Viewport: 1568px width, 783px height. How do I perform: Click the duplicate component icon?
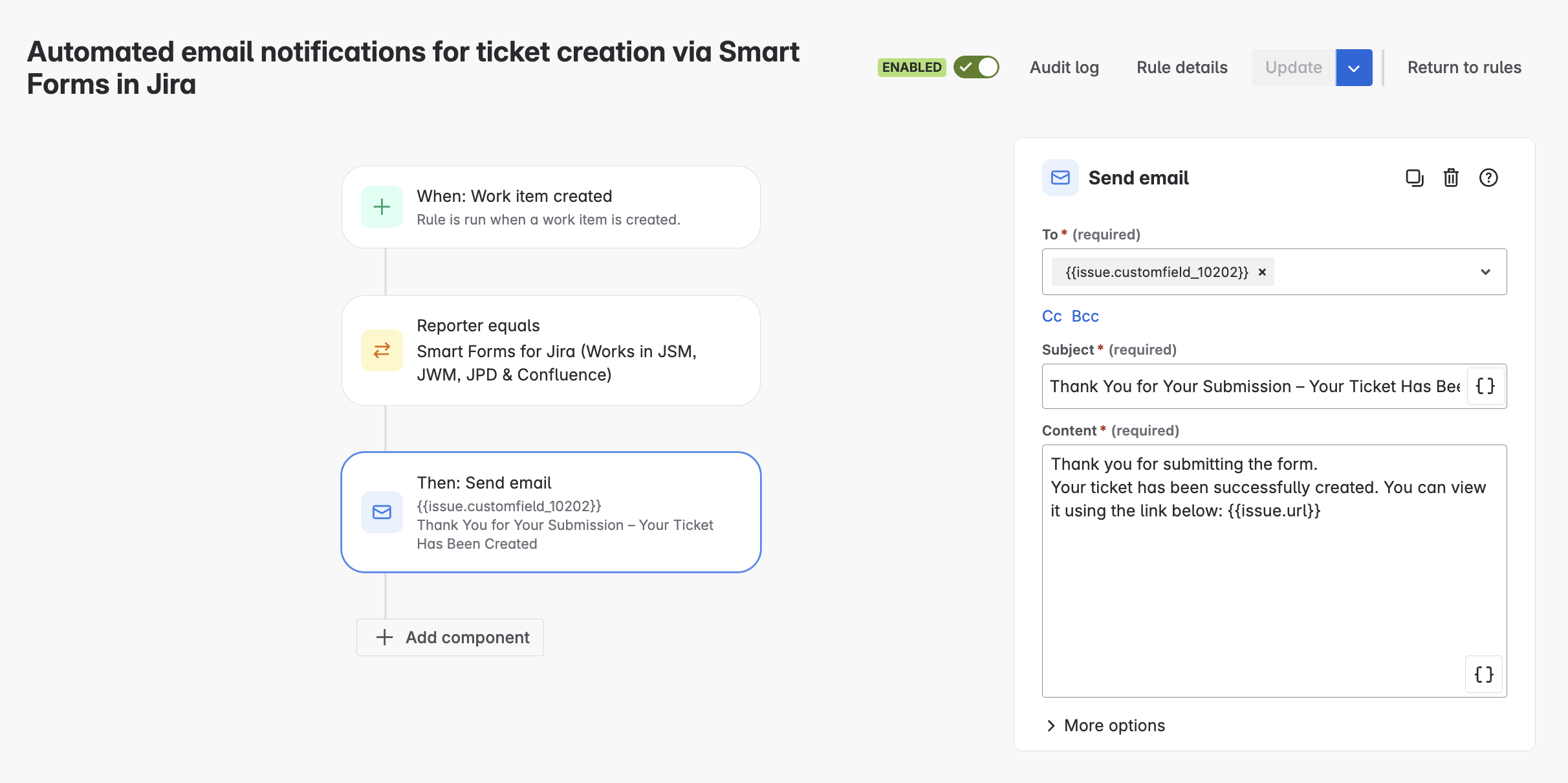(1414, 178)
